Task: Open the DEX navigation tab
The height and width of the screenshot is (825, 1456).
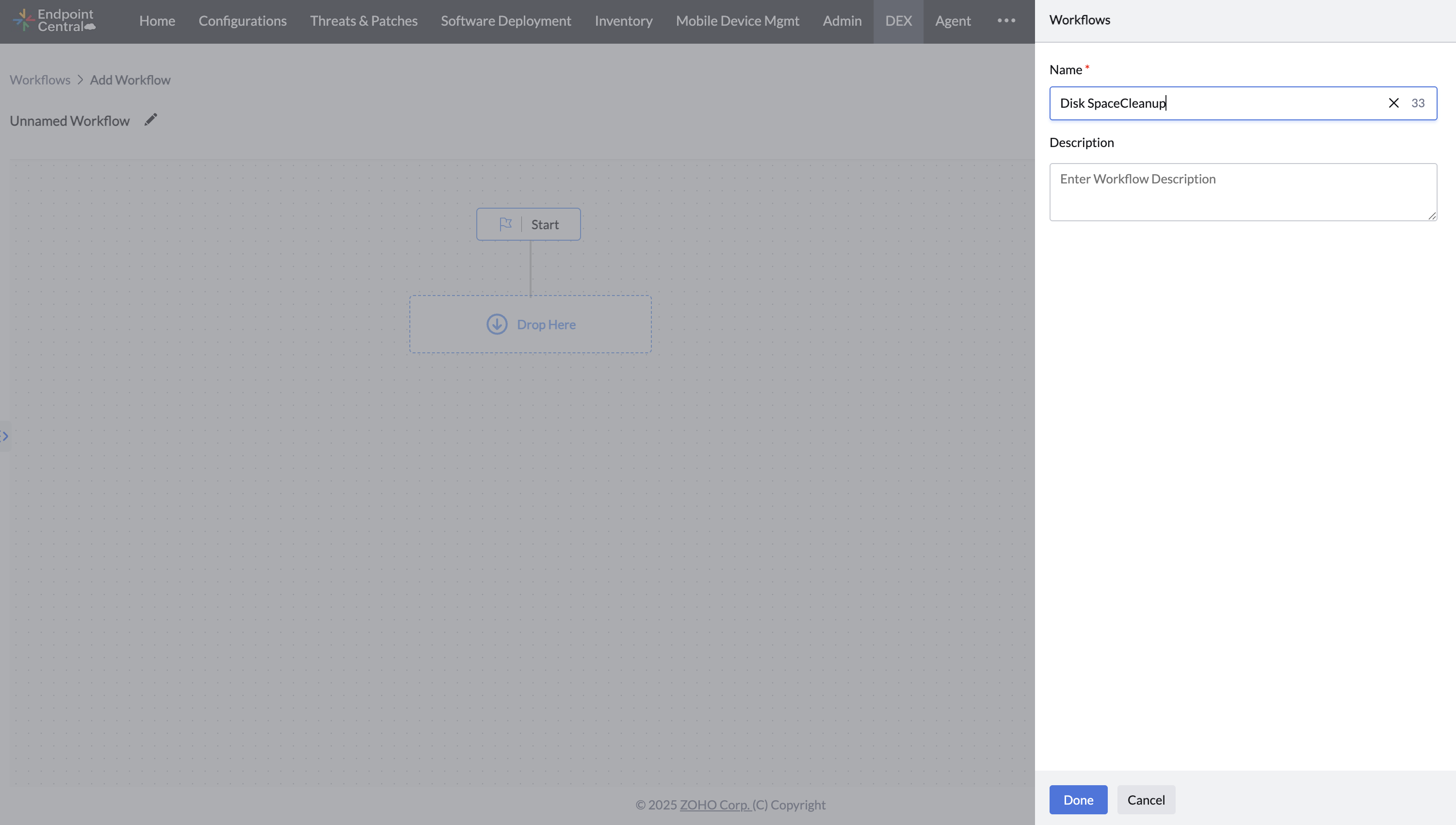Action: 898,20
